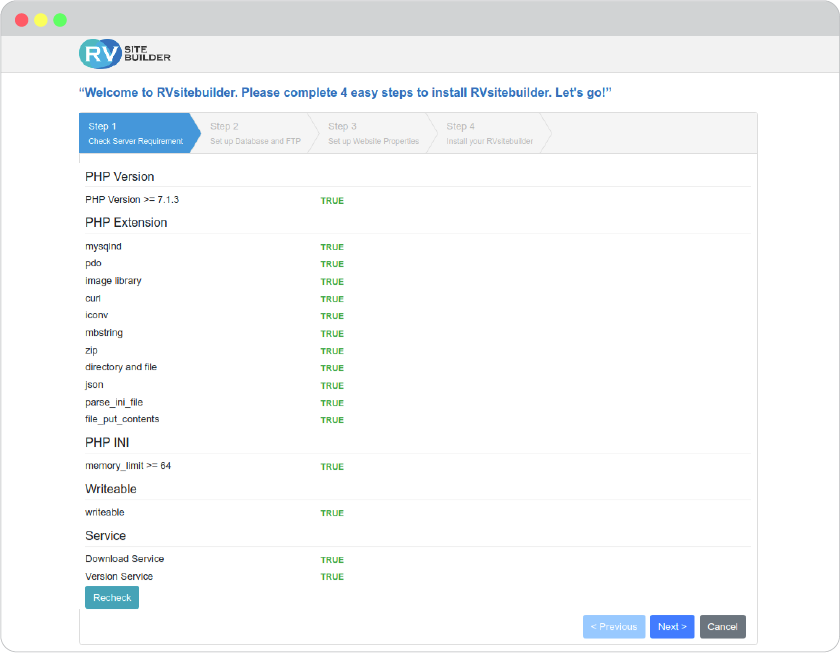
Task: Click the 'PHP Version' section heading
Action: (x=119, y=177)
